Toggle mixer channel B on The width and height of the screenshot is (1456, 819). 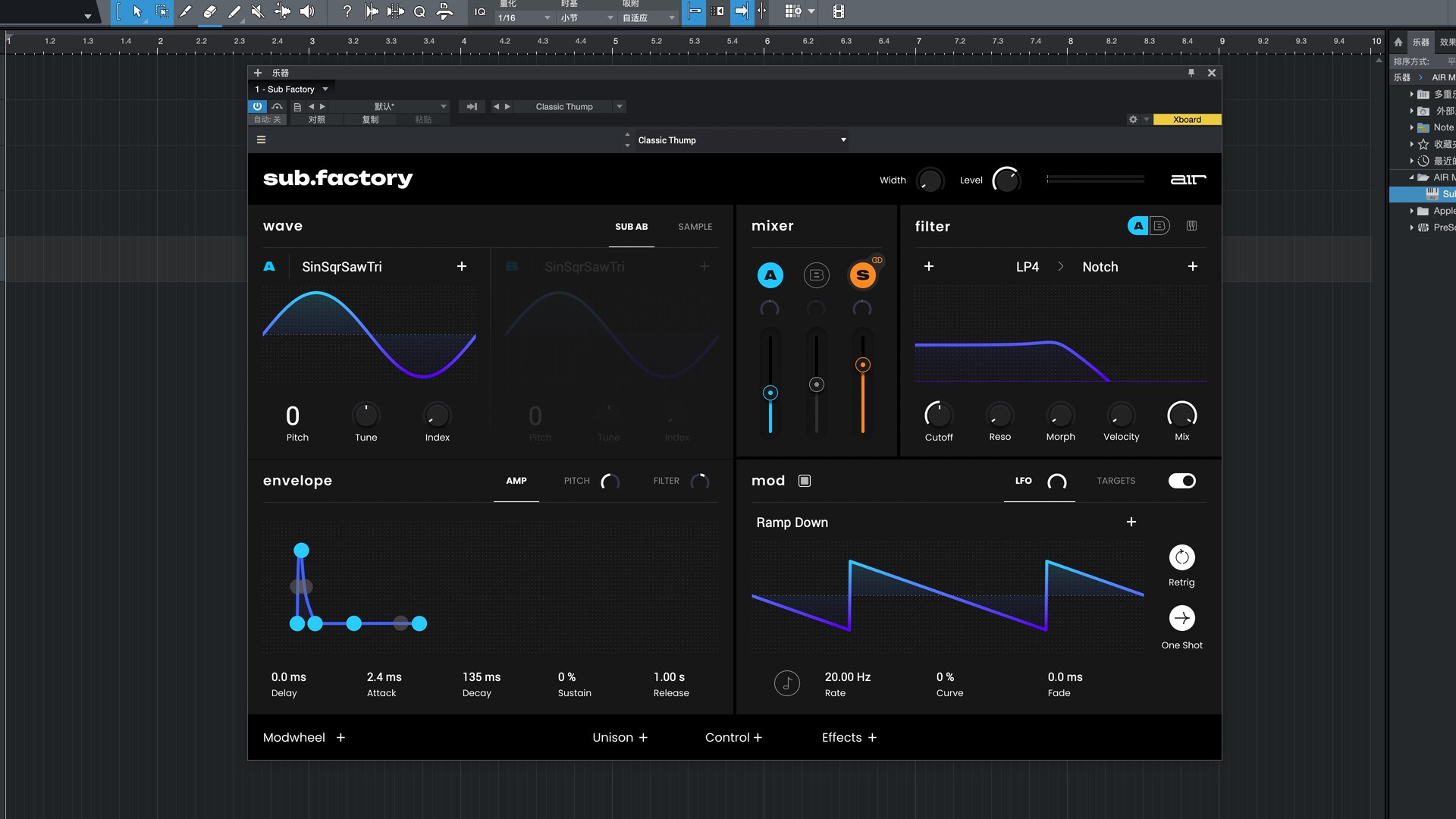click(816, 275)
